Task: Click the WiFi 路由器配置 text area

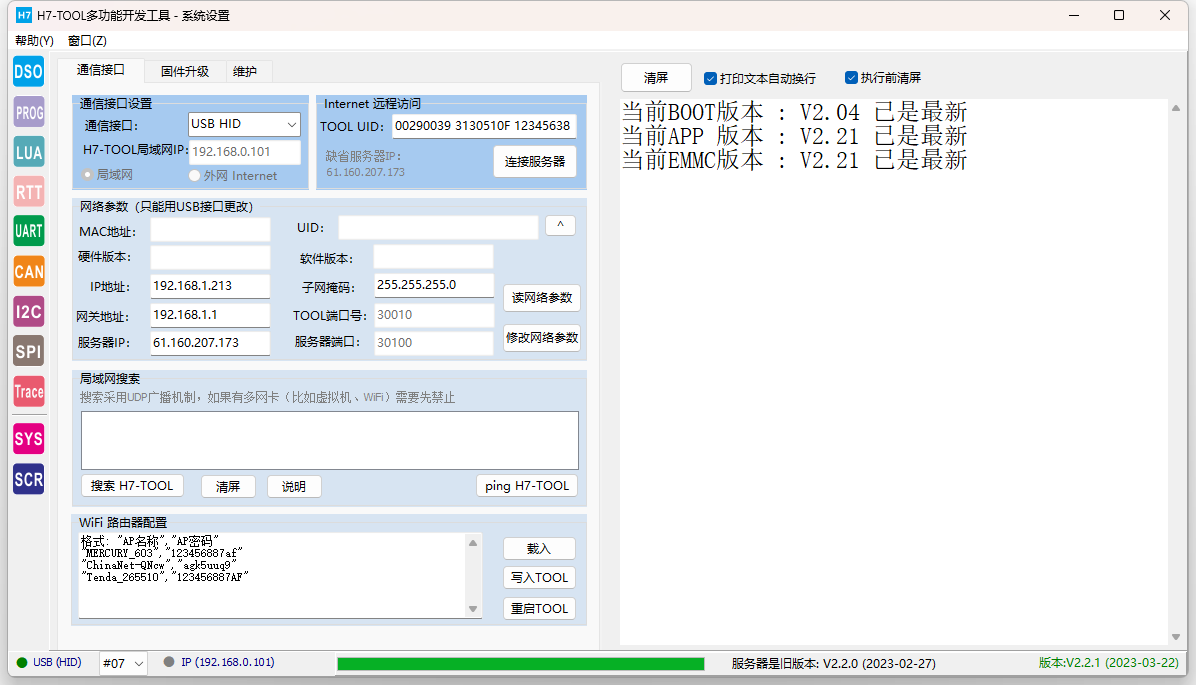Action: coord(273,575)
